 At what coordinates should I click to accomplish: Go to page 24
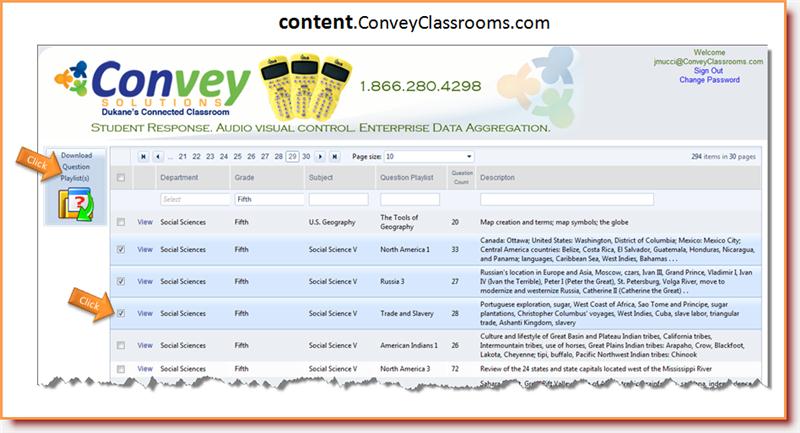click(x=224, y=157)
